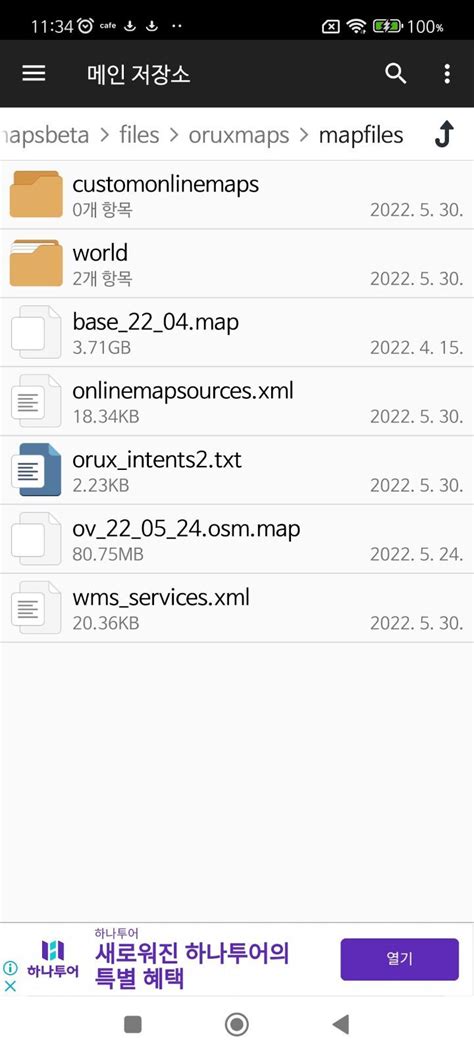Tap Android recent apps square button
Viewport: 474px width, 1053px height.
[x=133, y=1024]
